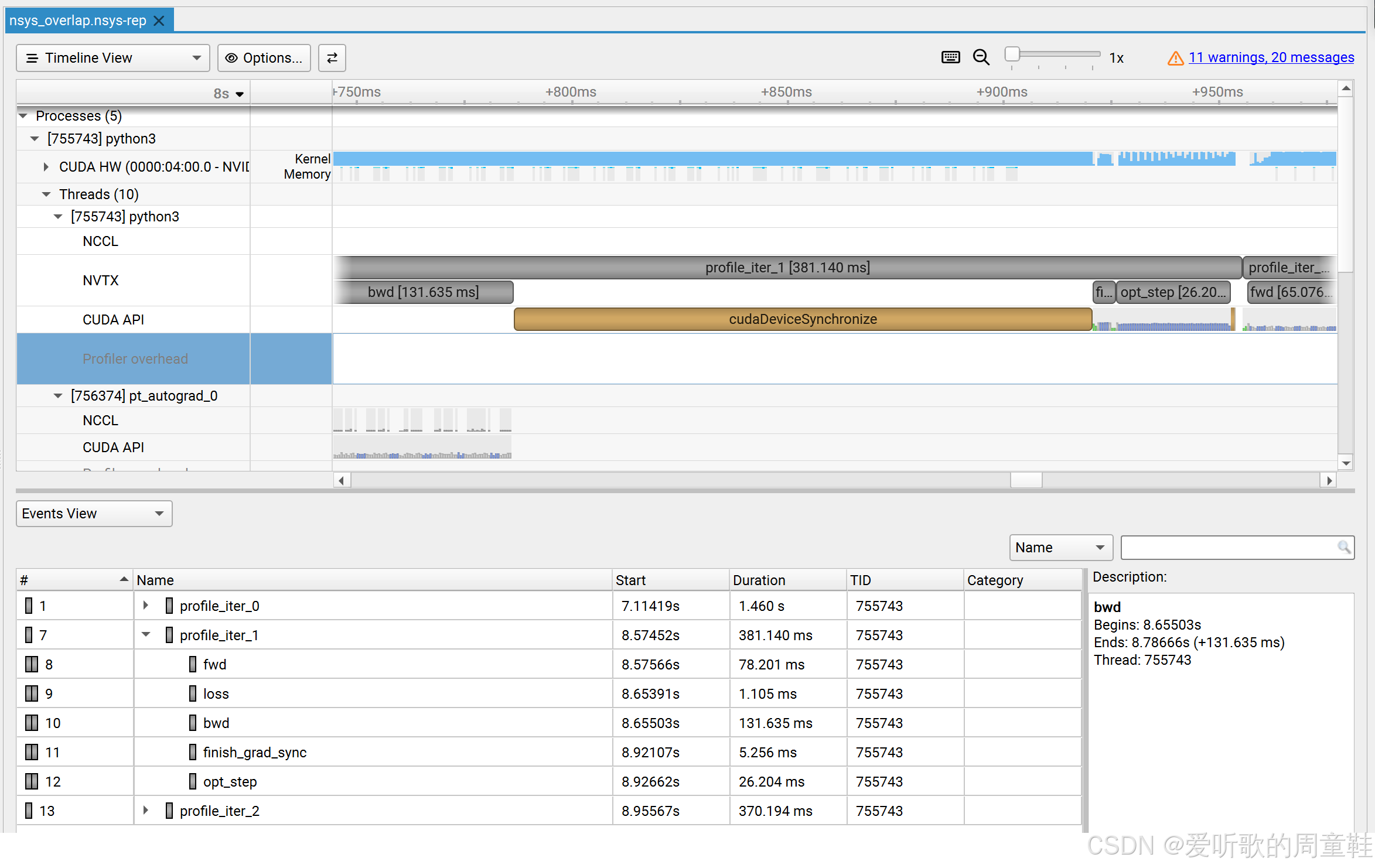Click the keyboard shortcuts icon
This screenshot has width=1375, height=868.
[x=950, y=57]
